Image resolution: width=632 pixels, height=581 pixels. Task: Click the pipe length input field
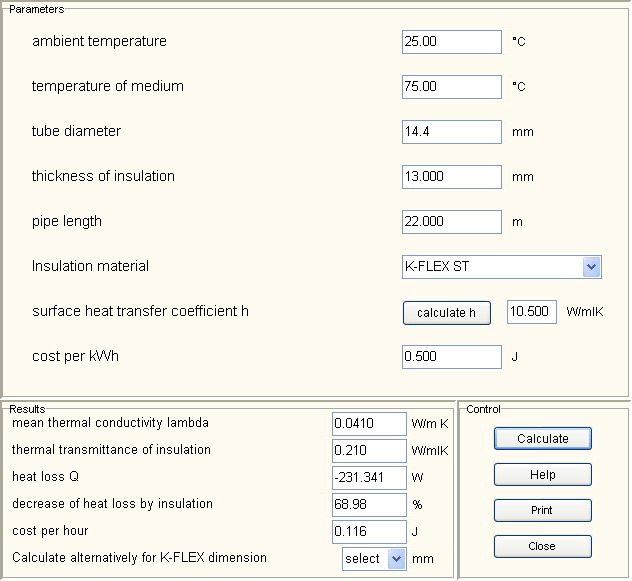pos(451,222)
